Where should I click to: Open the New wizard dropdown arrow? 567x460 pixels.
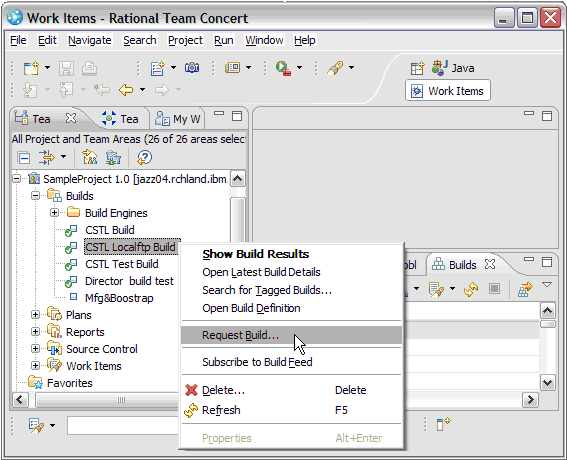tap(47, 68)
